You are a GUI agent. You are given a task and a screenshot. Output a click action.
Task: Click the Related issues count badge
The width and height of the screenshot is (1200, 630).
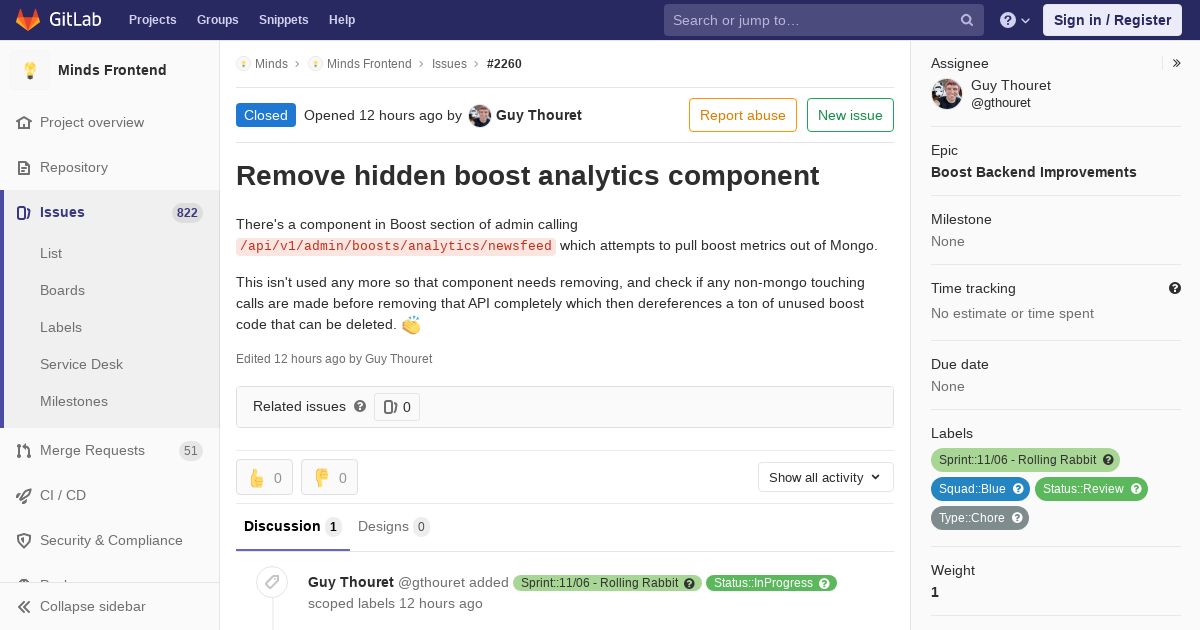(397, 407)
